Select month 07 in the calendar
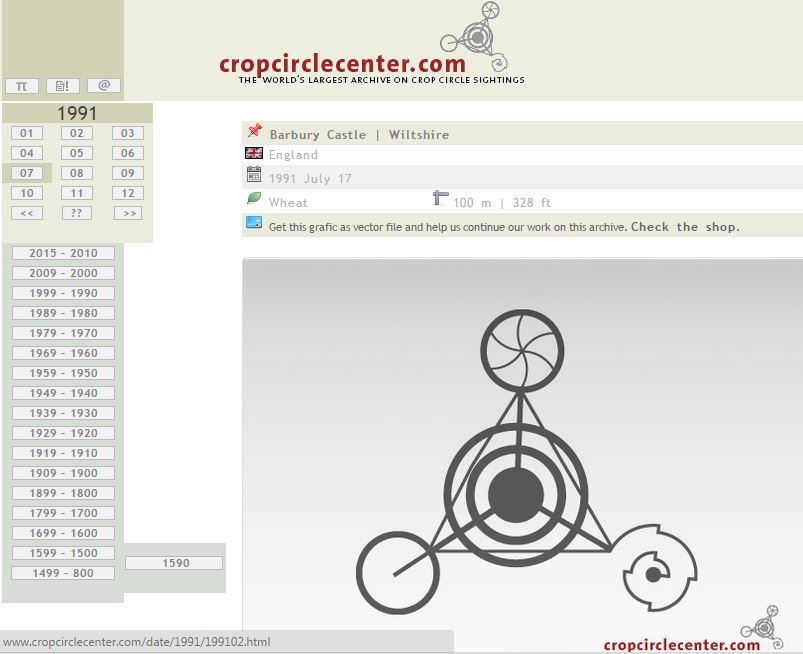 [x=26, y=173]
